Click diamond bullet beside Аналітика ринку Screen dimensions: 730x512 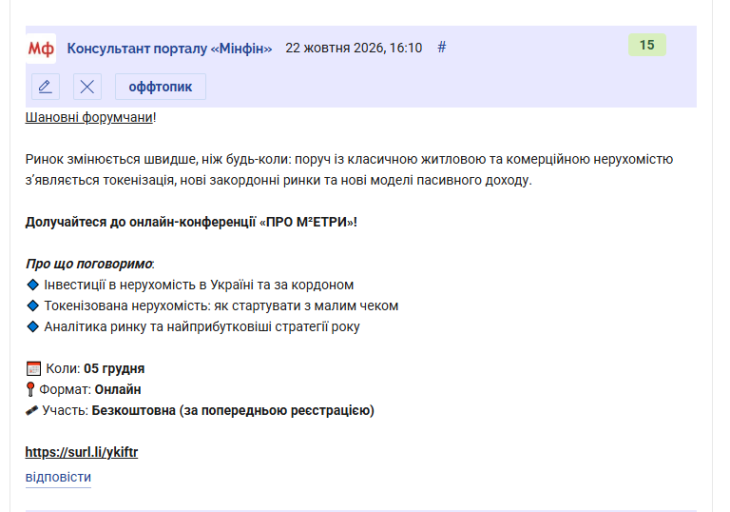click(x=33, y=326)
